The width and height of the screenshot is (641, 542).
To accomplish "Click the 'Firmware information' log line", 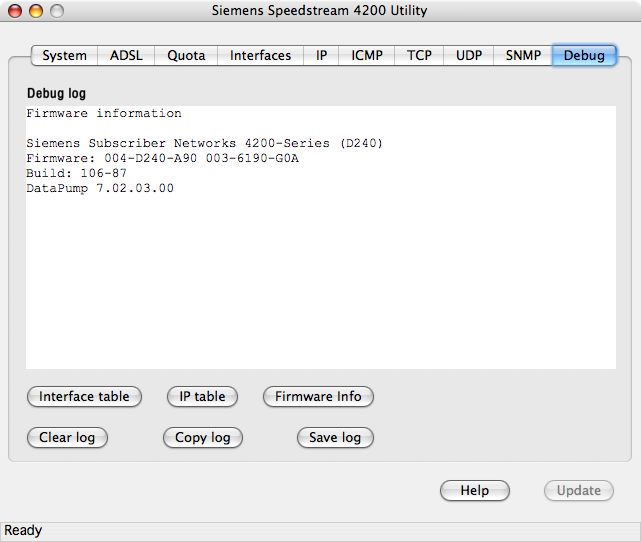I will 104,113.
